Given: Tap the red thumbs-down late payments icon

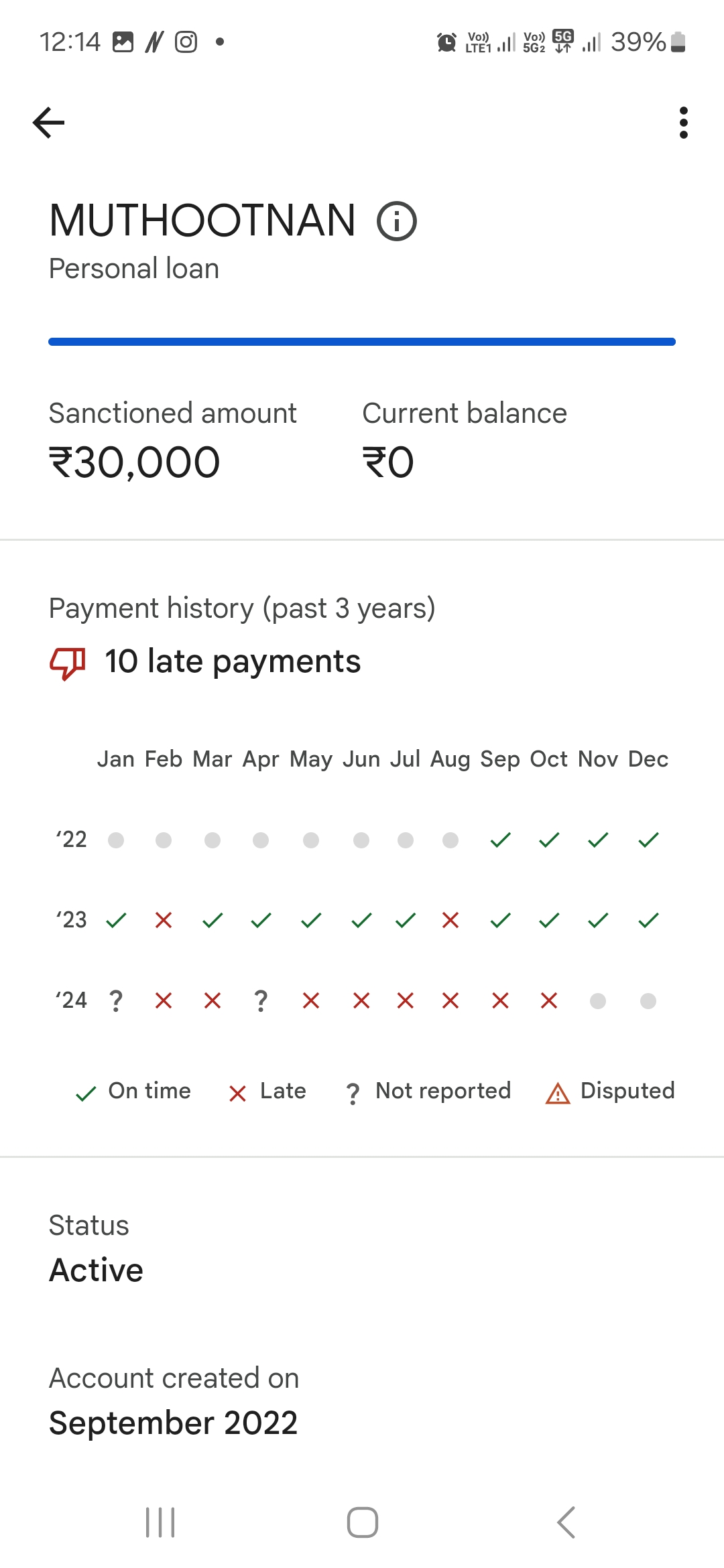Looking at the screenshot, I should (68, 663).
